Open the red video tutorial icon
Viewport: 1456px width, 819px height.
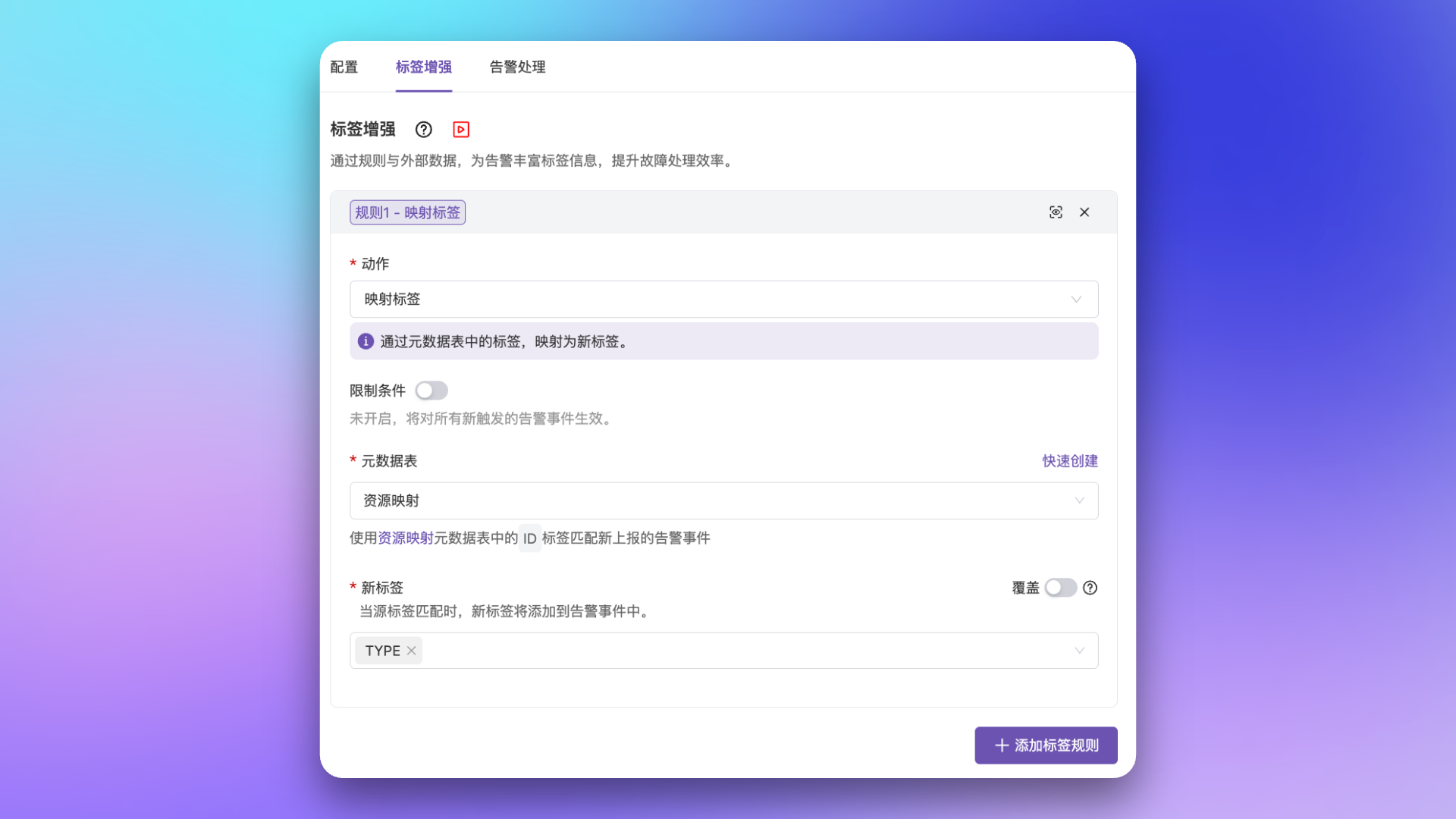click(x=461, y=130)
